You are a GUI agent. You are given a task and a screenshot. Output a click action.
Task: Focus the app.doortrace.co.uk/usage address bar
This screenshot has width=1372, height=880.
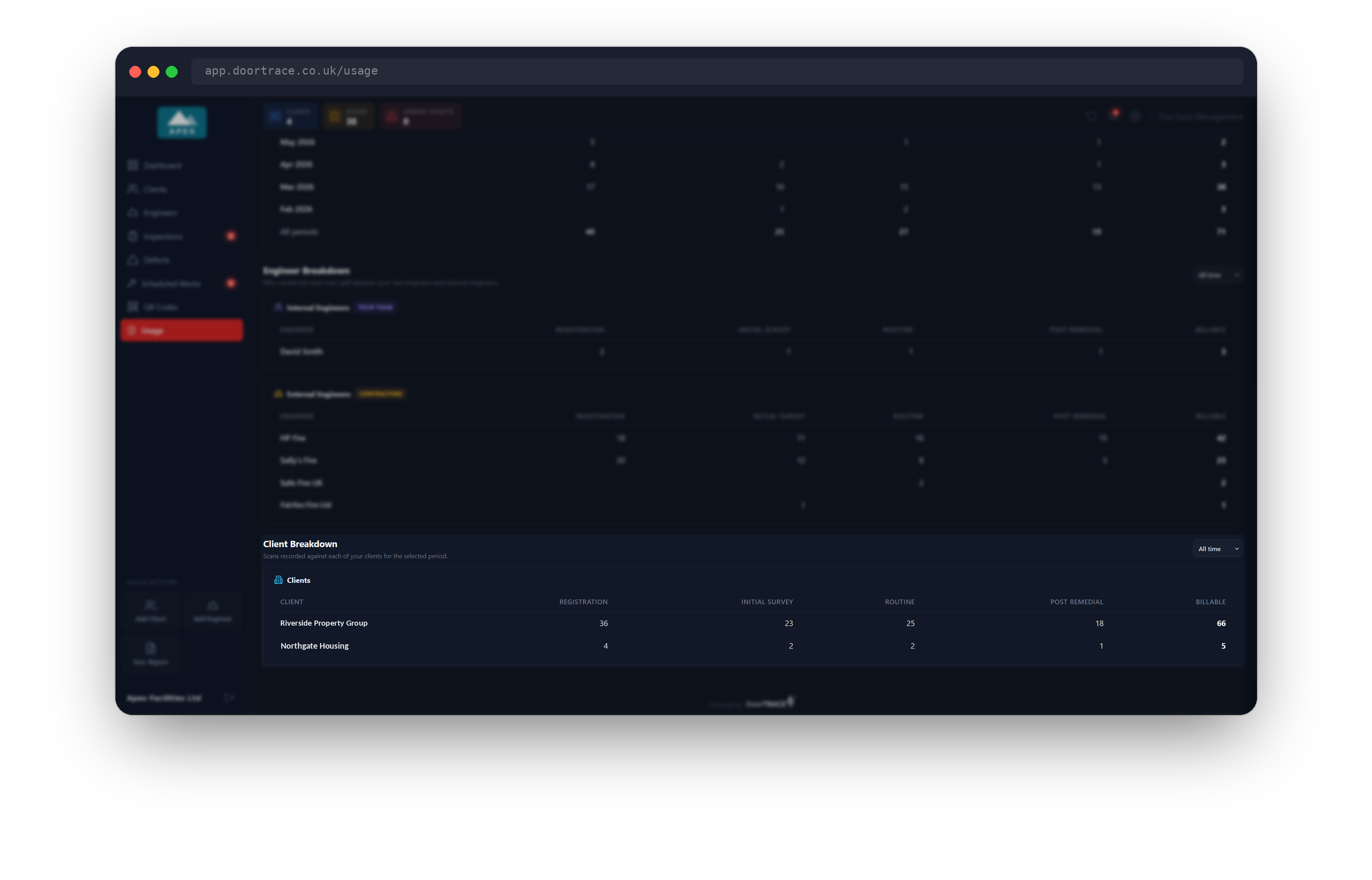tap(716, 71)
